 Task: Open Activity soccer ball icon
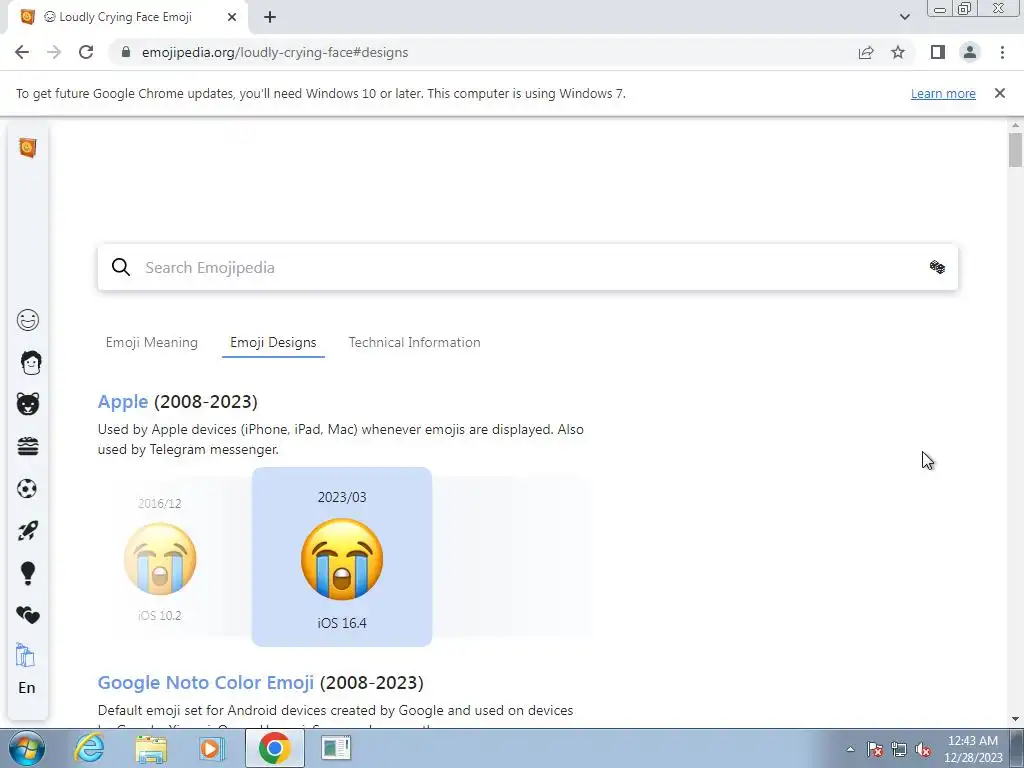[x=27, y=488]
